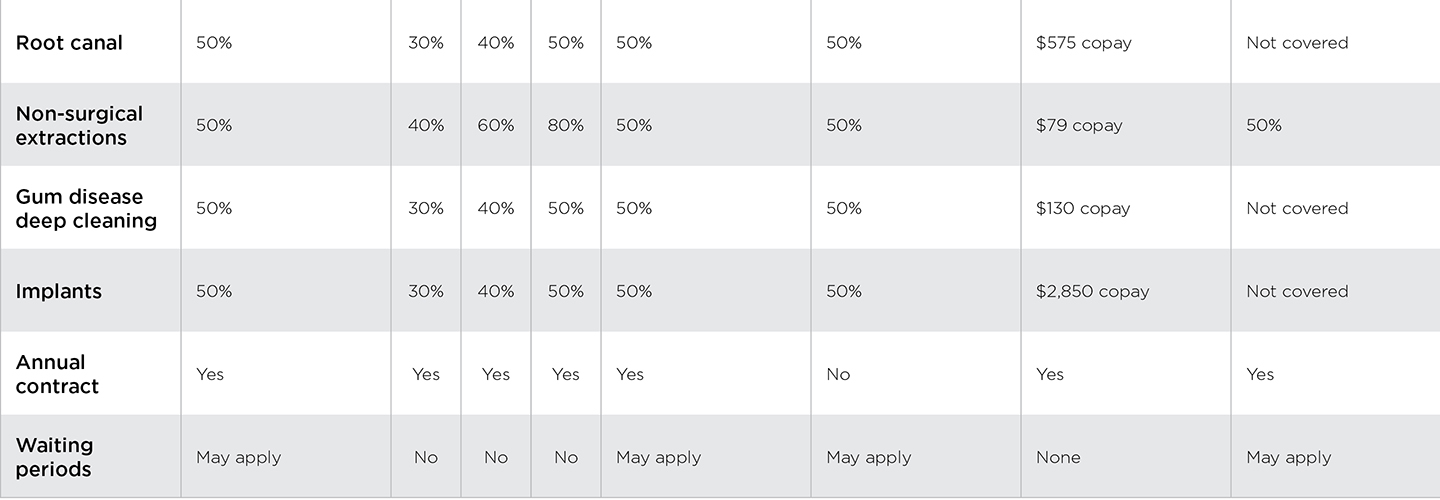Select the 30% cell in Root canal row

[425, 43]
